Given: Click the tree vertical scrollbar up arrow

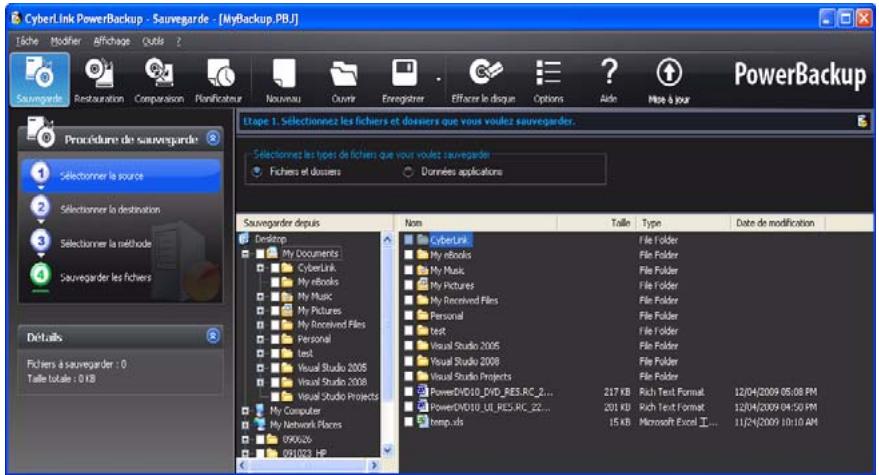Looking at the screenshot, I should (387, 239).
